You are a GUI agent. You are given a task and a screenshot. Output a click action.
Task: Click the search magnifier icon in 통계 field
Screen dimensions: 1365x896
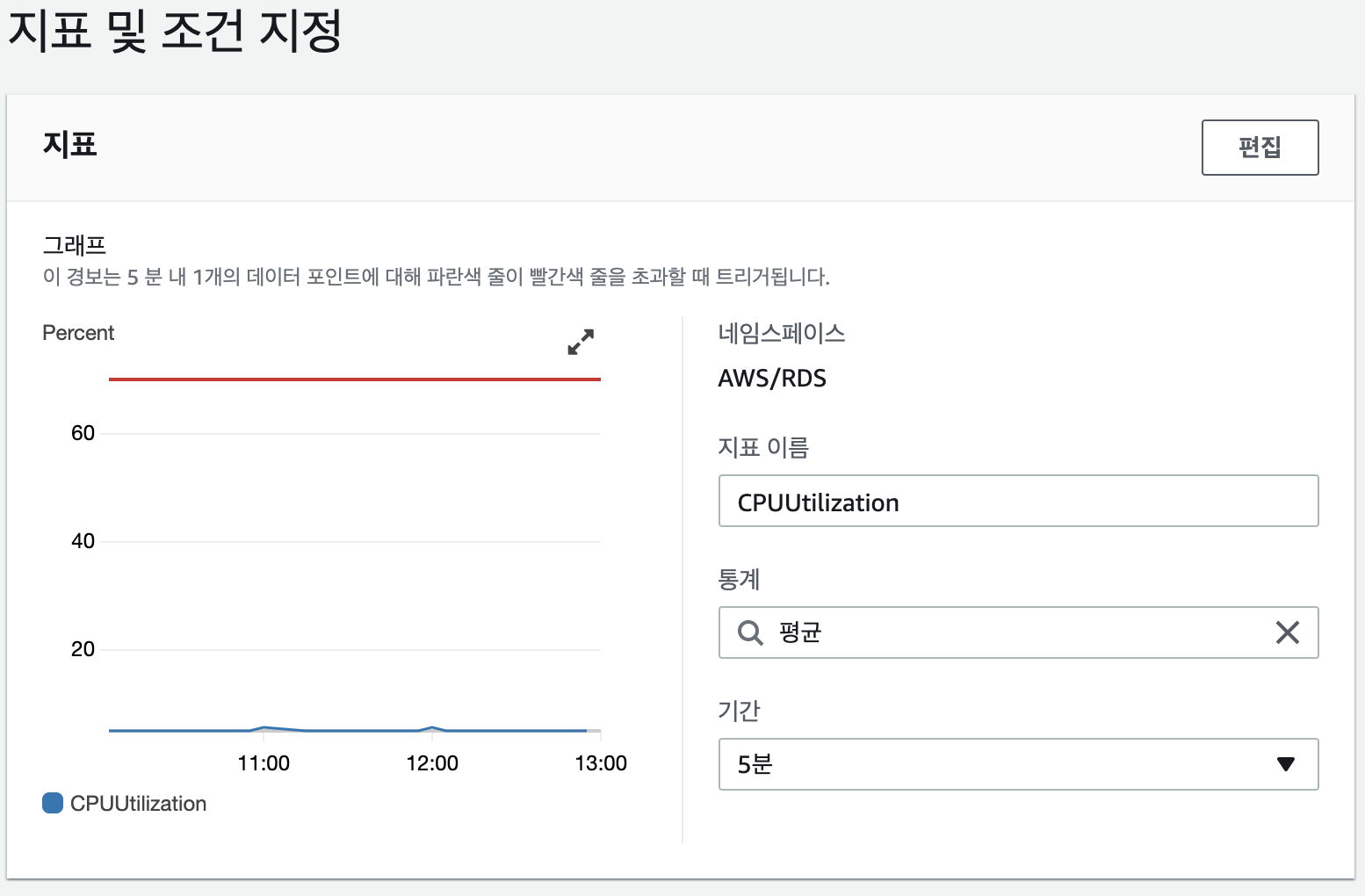point(750,632)
